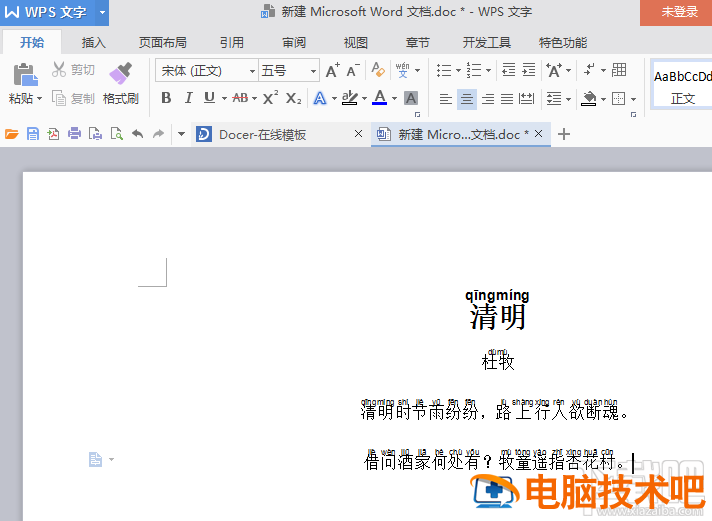
Task: Apply superscript X² formatting
Action: (271, 98)
